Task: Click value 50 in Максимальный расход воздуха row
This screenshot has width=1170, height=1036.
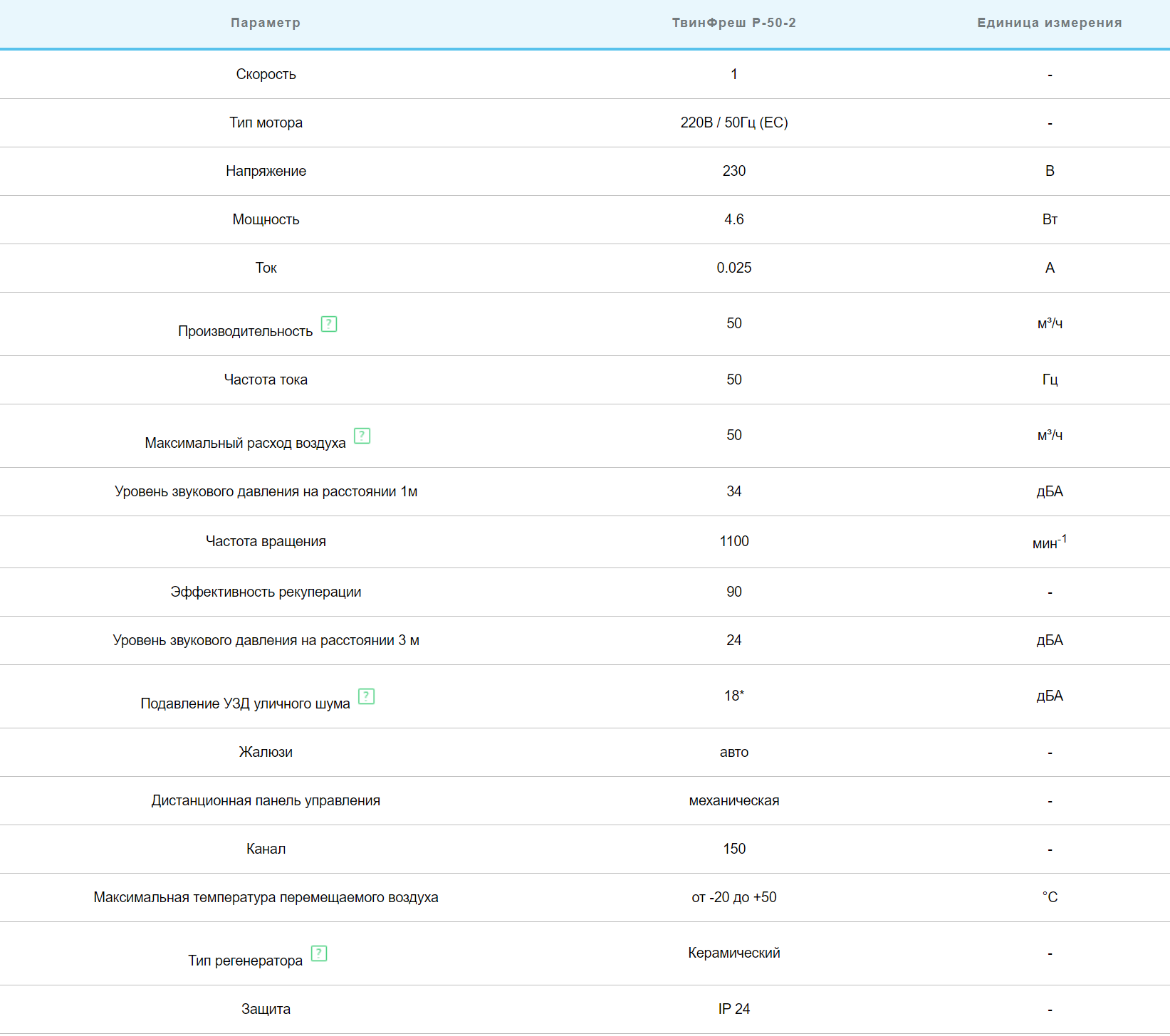Action: pos(734,435)
